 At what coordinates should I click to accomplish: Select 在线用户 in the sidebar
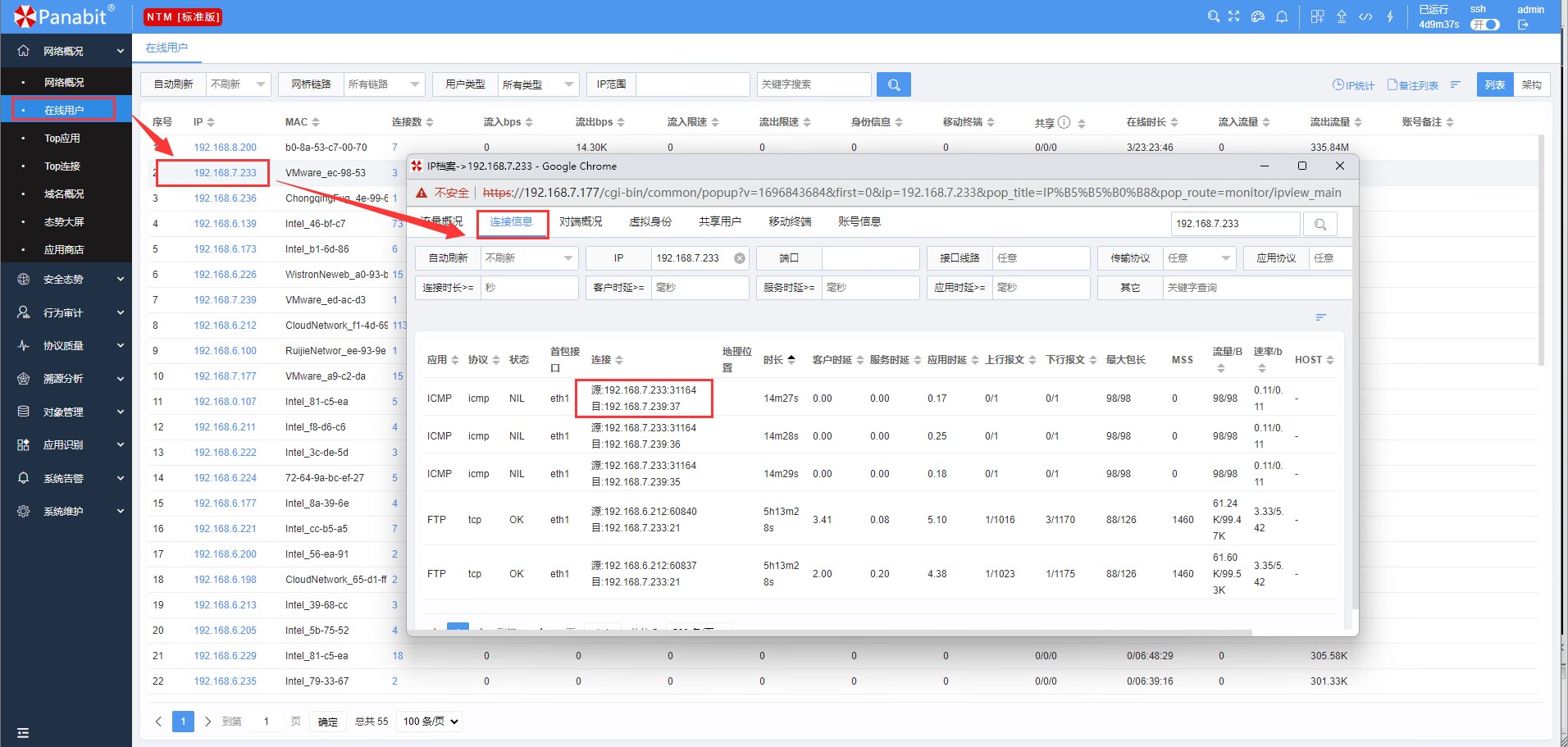coord(66,110)
